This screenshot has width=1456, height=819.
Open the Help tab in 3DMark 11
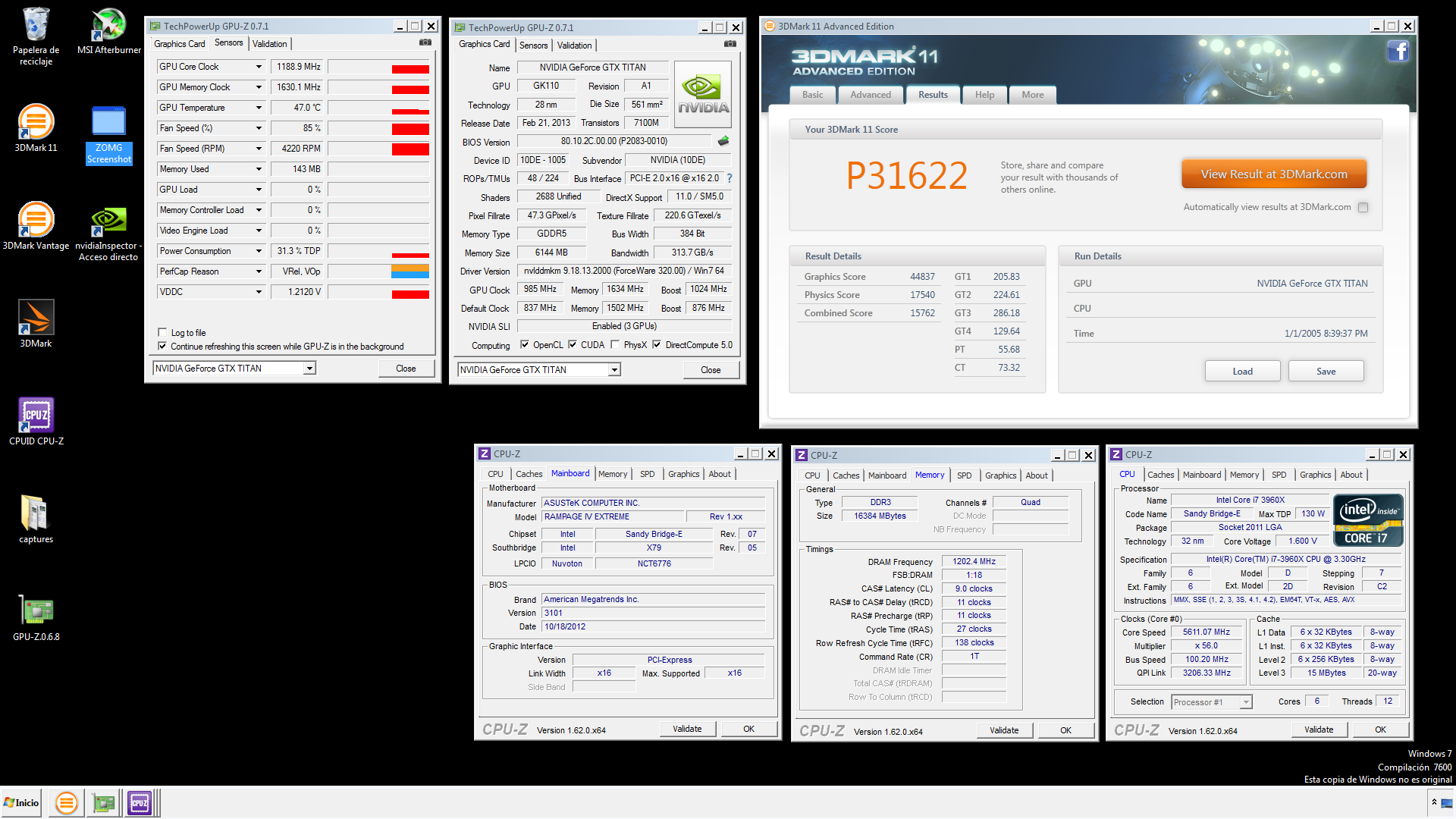pos(984,95)
